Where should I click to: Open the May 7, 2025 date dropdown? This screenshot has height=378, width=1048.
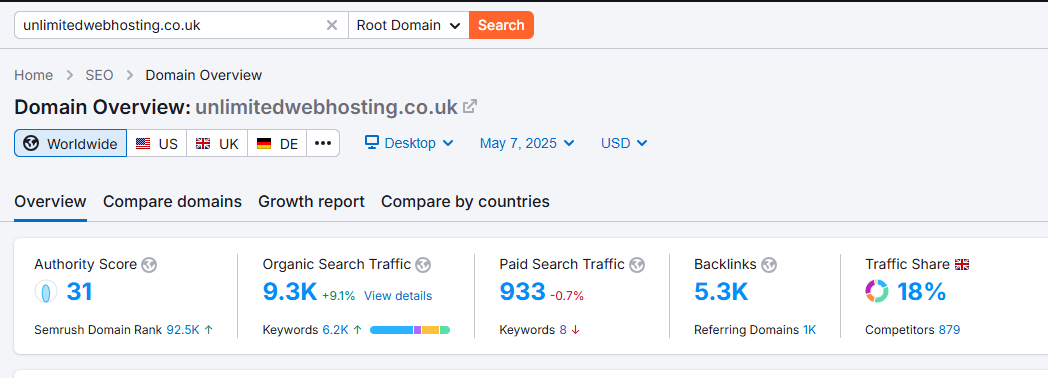(527, 143)
